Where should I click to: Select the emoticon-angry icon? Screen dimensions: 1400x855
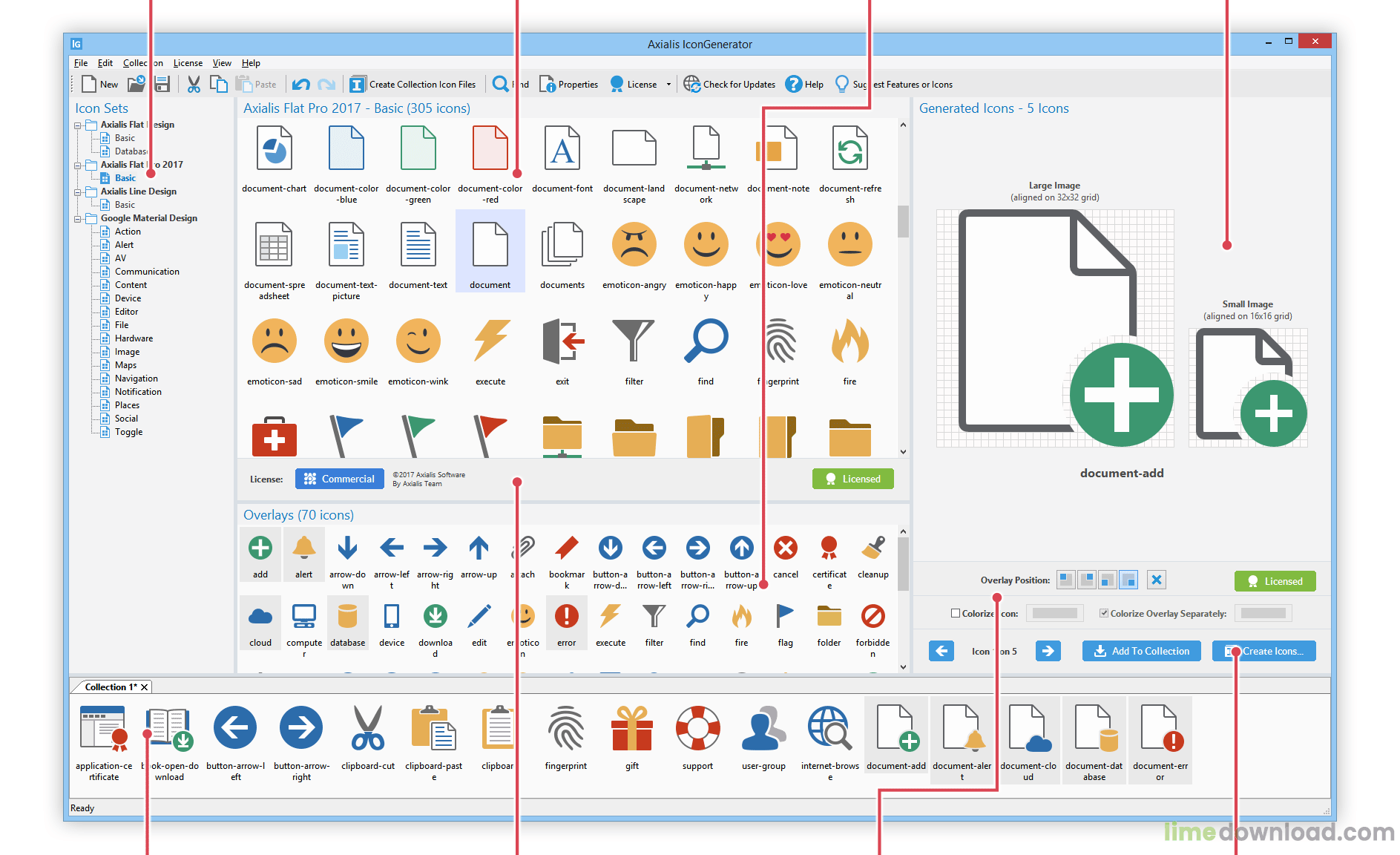(x=634, y=245)
